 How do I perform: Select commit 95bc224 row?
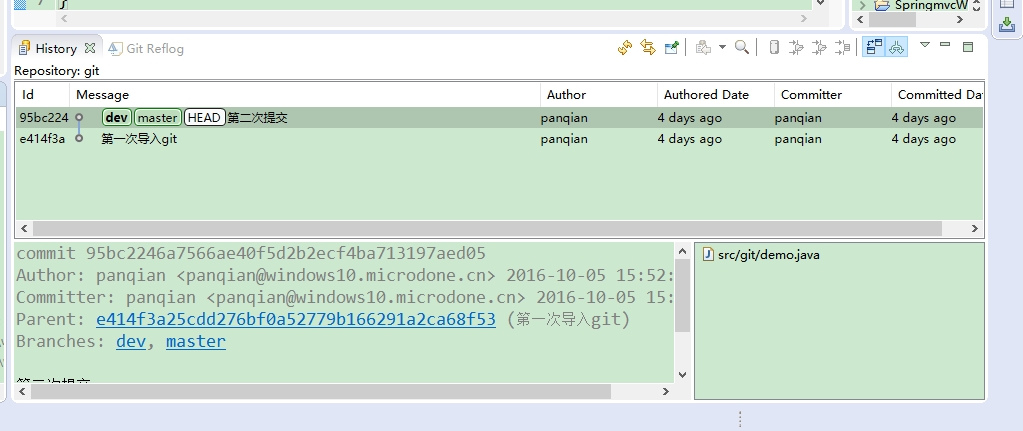tap(499, 118)
